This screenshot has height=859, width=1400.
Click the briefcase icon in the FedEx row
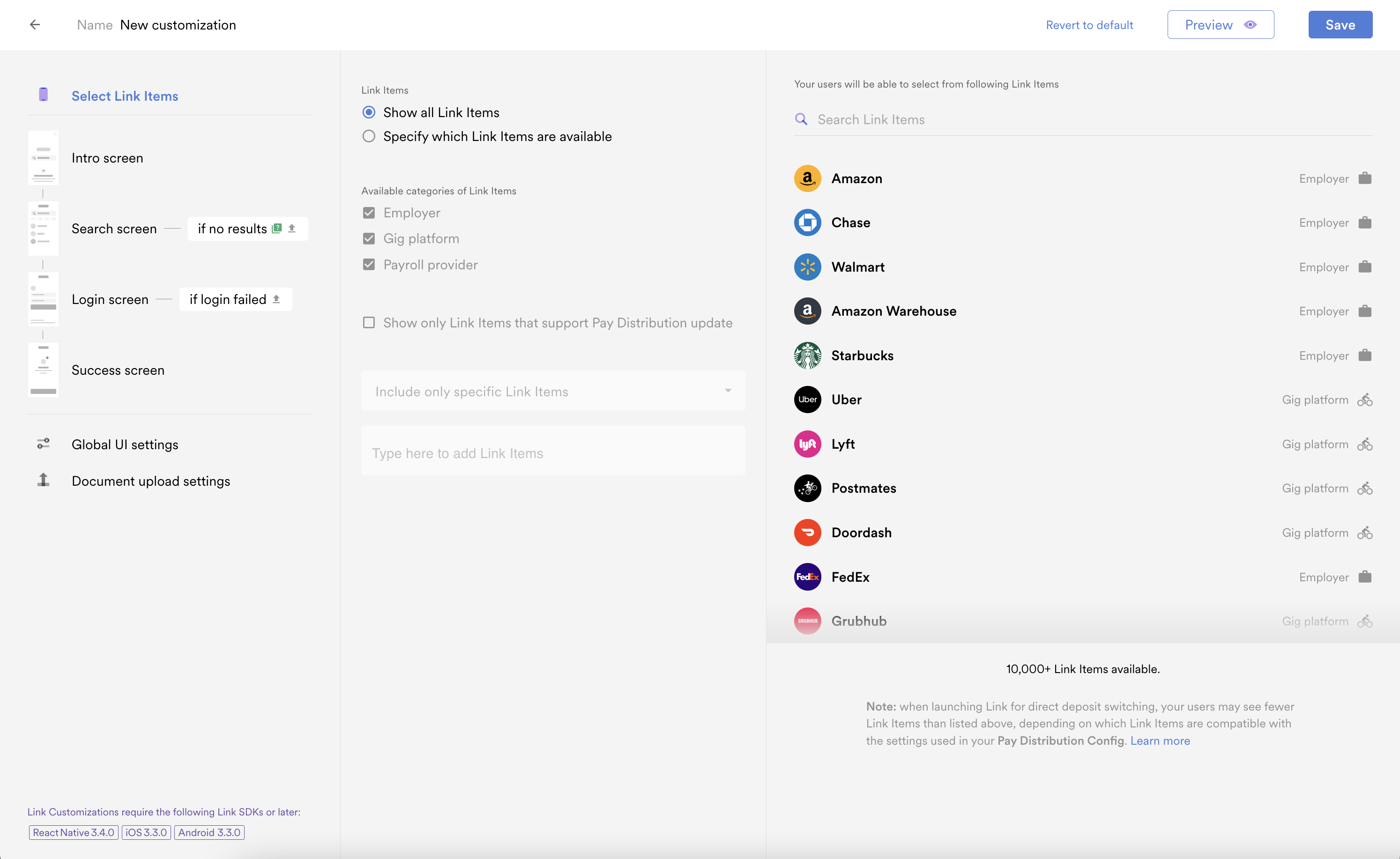[1365, 577]
